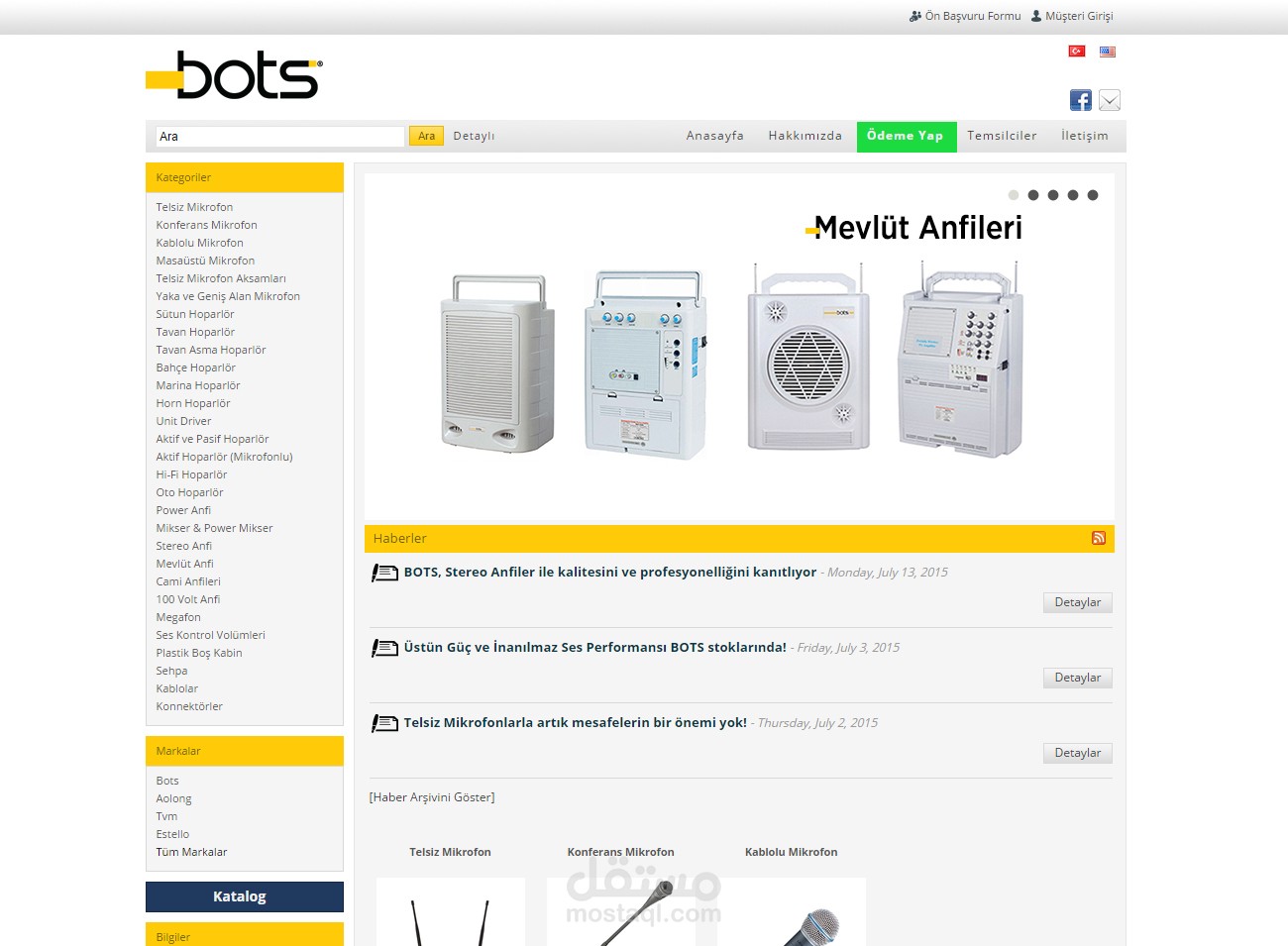Open the Facebook page via the Facebook icon

click(x=1080, y=99)
